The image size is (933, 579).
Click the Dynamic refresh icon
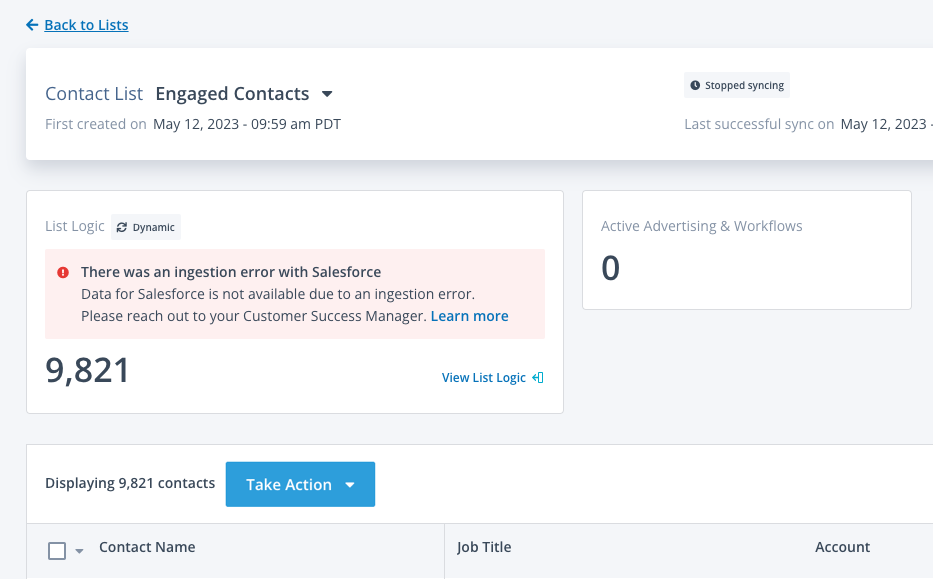(x=122, y=227)
